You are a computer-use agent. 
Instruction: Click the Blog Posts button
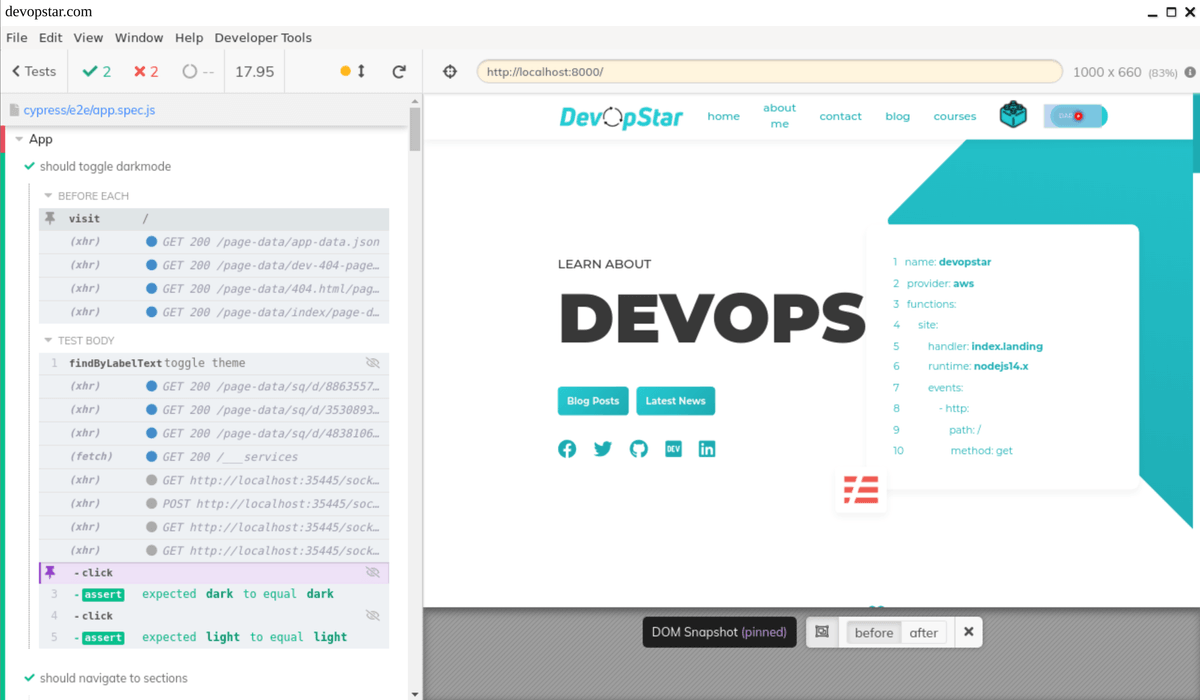tap(593, 400)
